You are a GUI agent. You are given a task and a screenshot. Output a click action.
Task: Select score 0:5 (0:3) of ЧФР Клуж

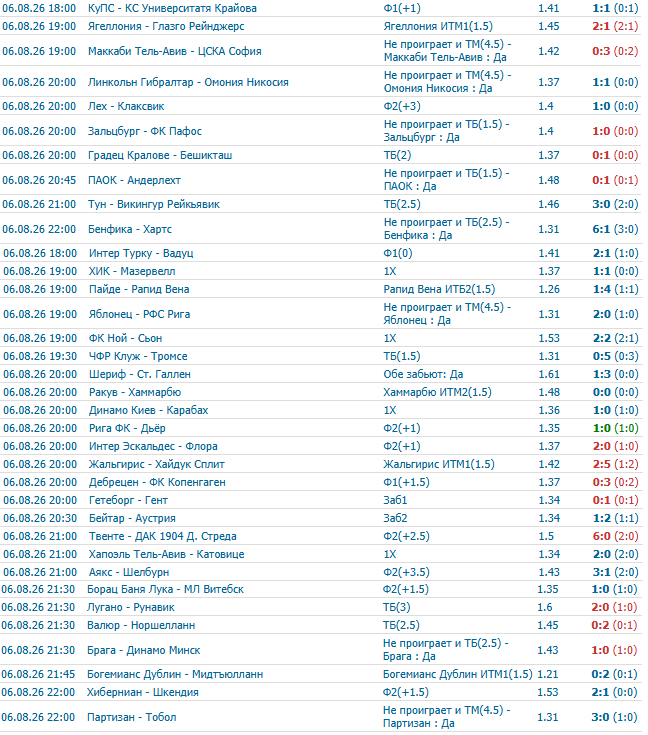(615, 356)
